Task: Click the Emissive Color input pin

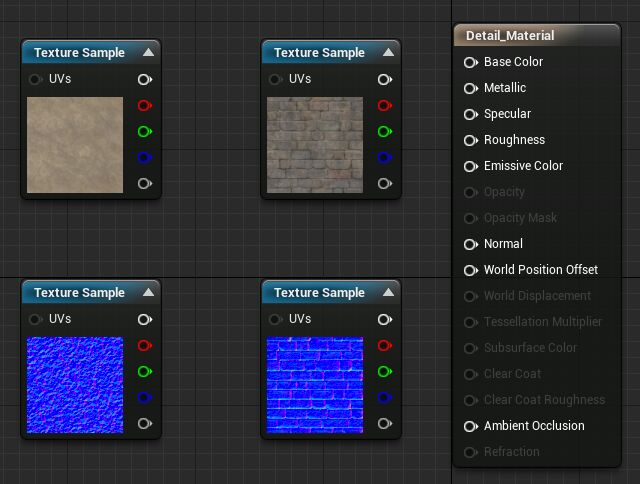Action: click(x=471, y=167)
